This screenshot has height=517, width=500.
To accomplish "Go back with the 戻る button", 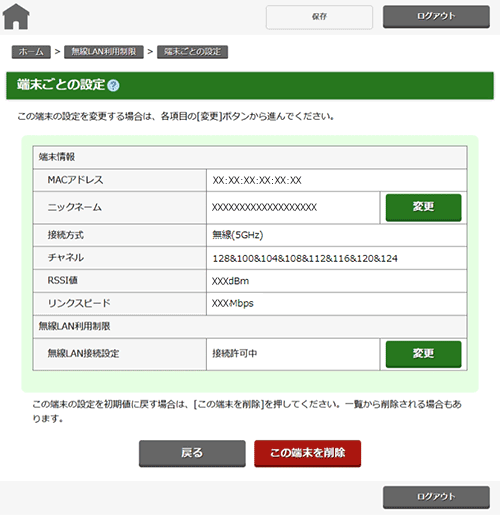I will [x=192, y=453].
